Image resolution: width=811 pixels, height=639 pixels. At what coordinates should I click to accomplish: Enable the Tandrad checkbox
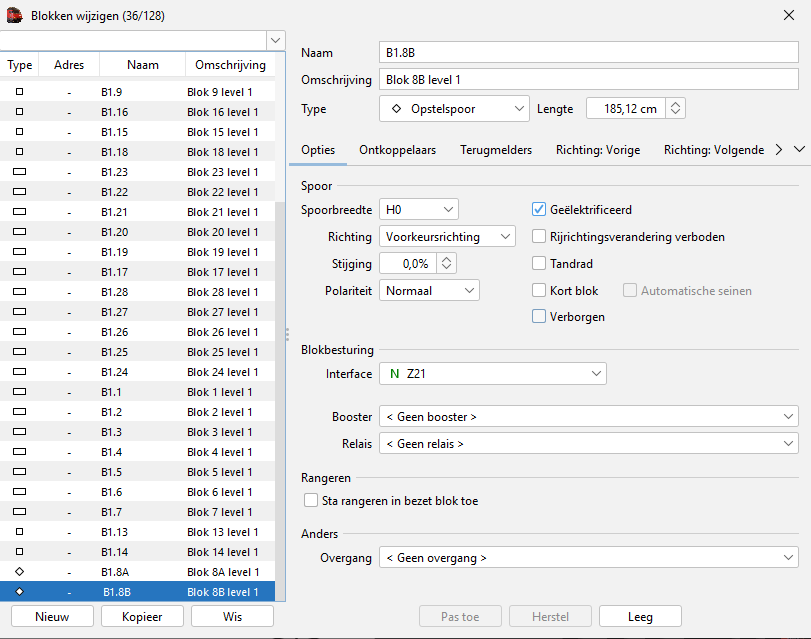[x=539, y=263]
